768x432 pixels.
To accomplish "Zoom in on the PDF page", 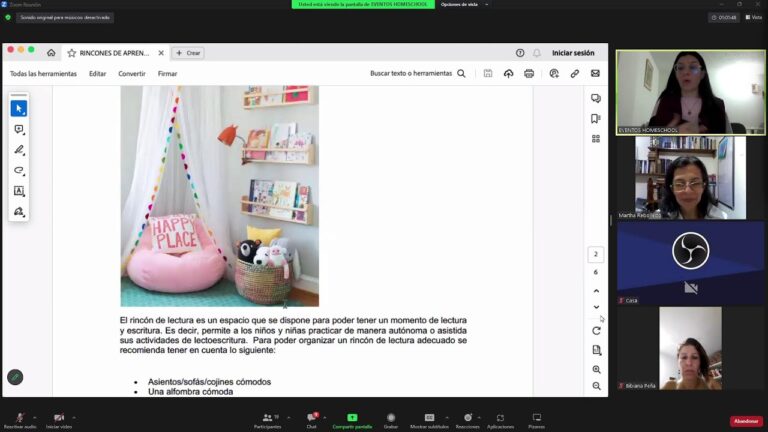I will pos(596,369).
